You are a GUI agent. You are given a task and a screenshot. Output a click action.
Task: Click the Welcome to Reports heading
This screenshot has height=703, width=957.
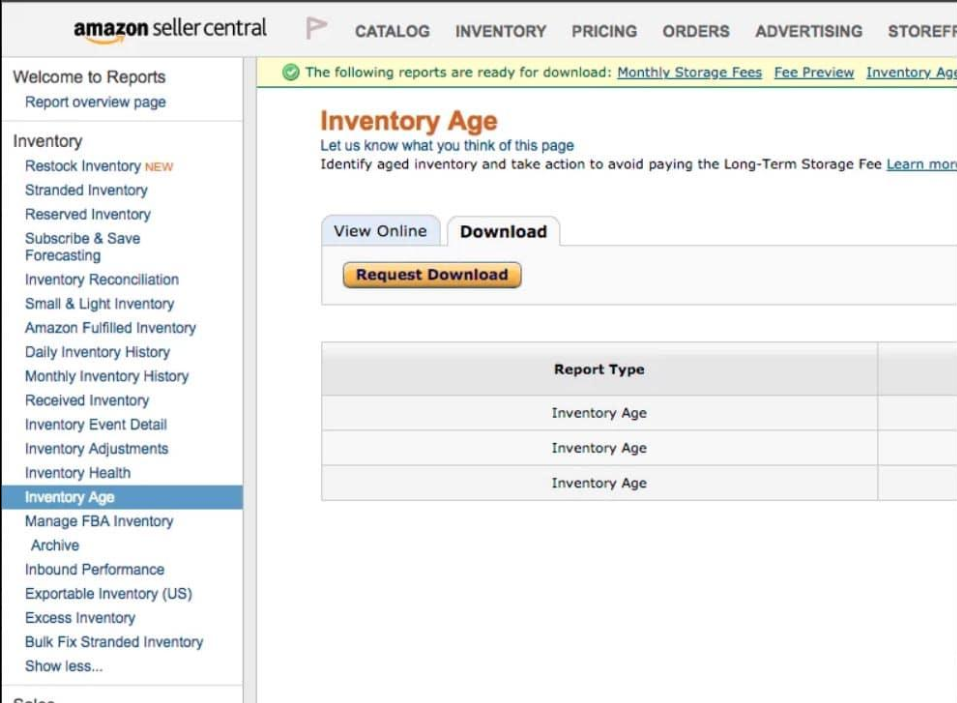89,77
